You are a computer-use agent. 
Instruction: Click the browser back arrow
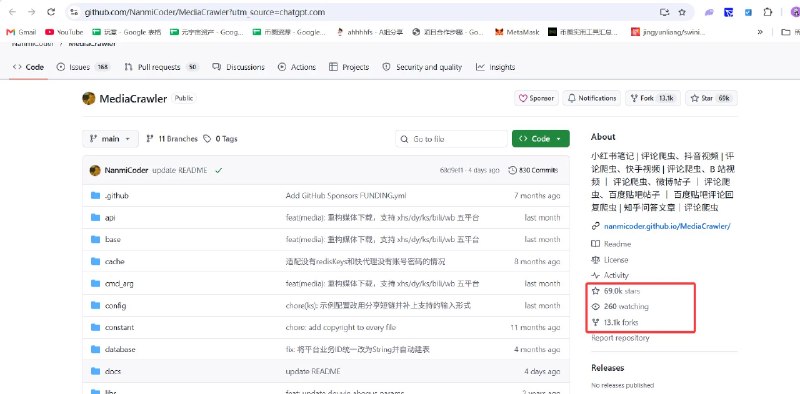pos(12,12)
